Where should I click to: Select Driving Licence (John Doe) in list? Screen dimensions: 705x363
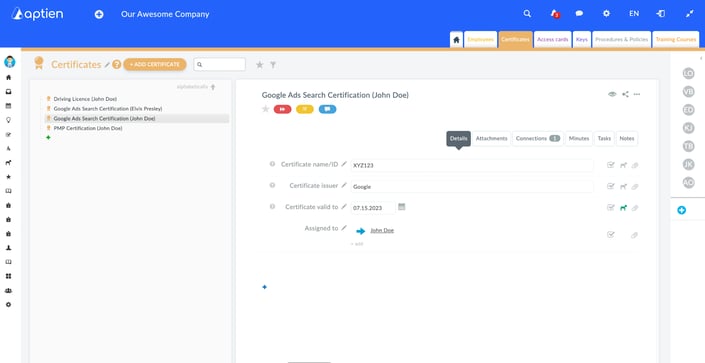coord(85,99)
